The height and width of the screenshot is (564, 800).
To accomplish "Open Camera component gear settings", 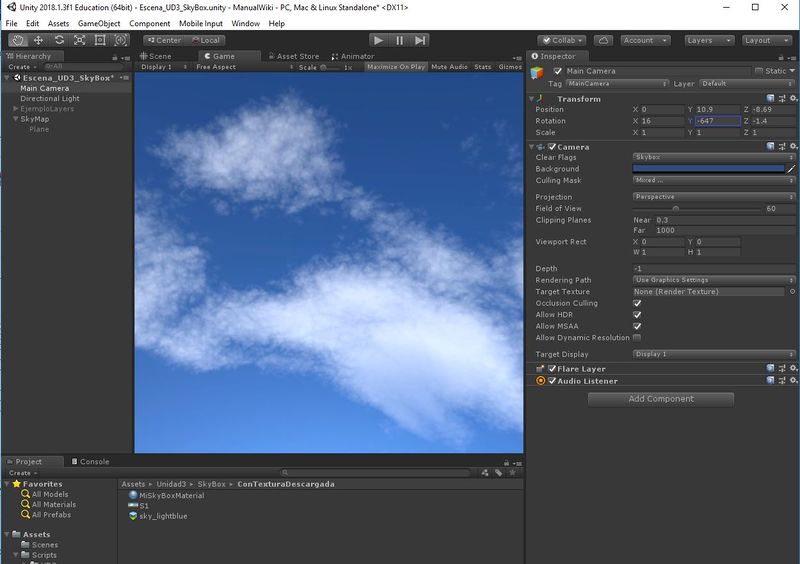I will (x=793, y=146).
